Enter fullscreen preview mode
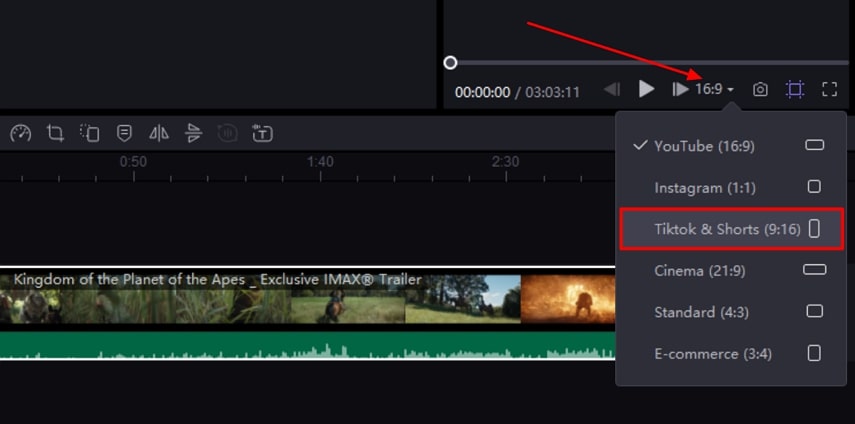The image size is (855, 424). click(x=829, y=89)
